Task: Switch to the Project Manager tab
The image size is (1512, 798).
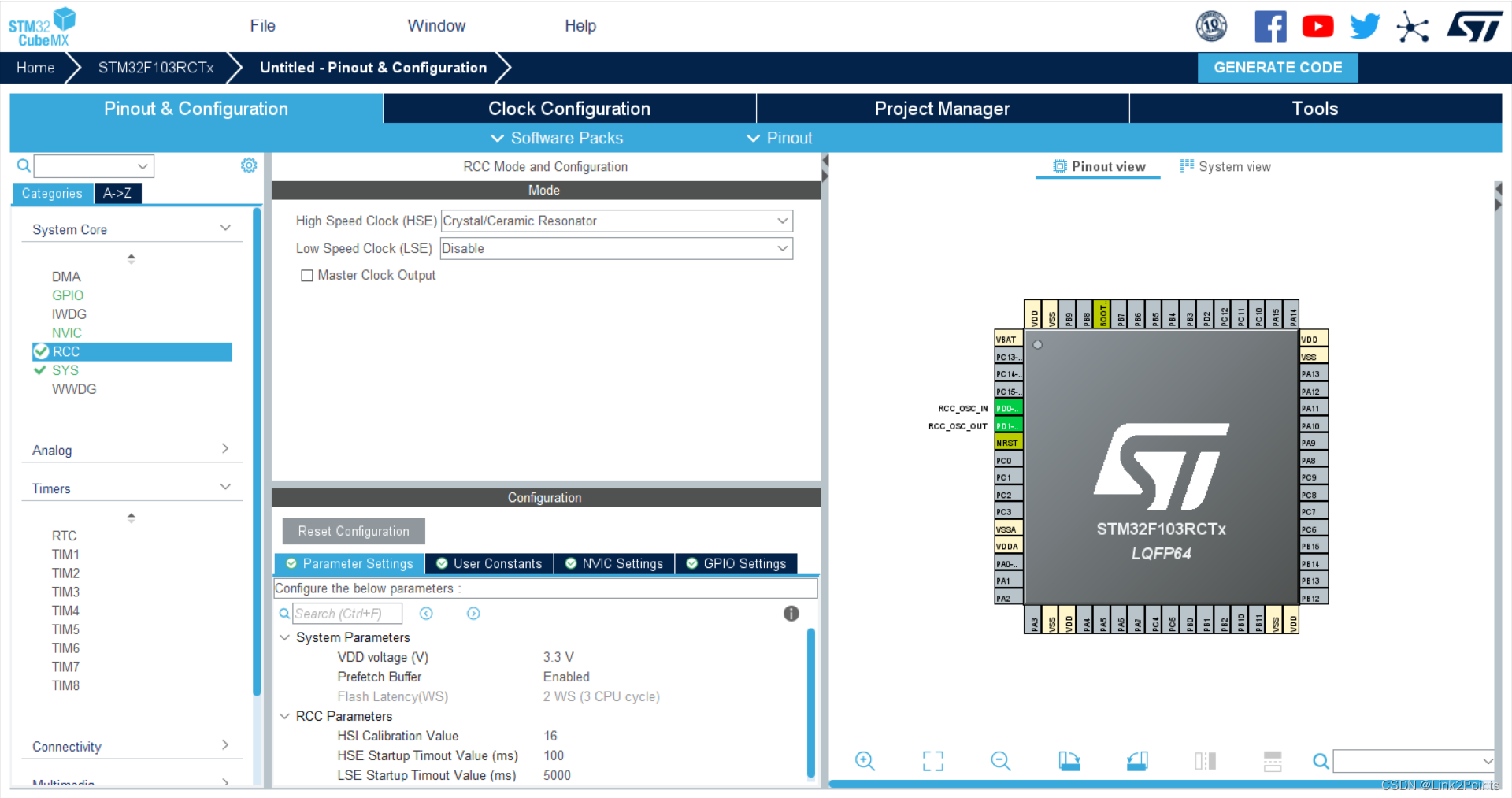Action: [942, 109]
